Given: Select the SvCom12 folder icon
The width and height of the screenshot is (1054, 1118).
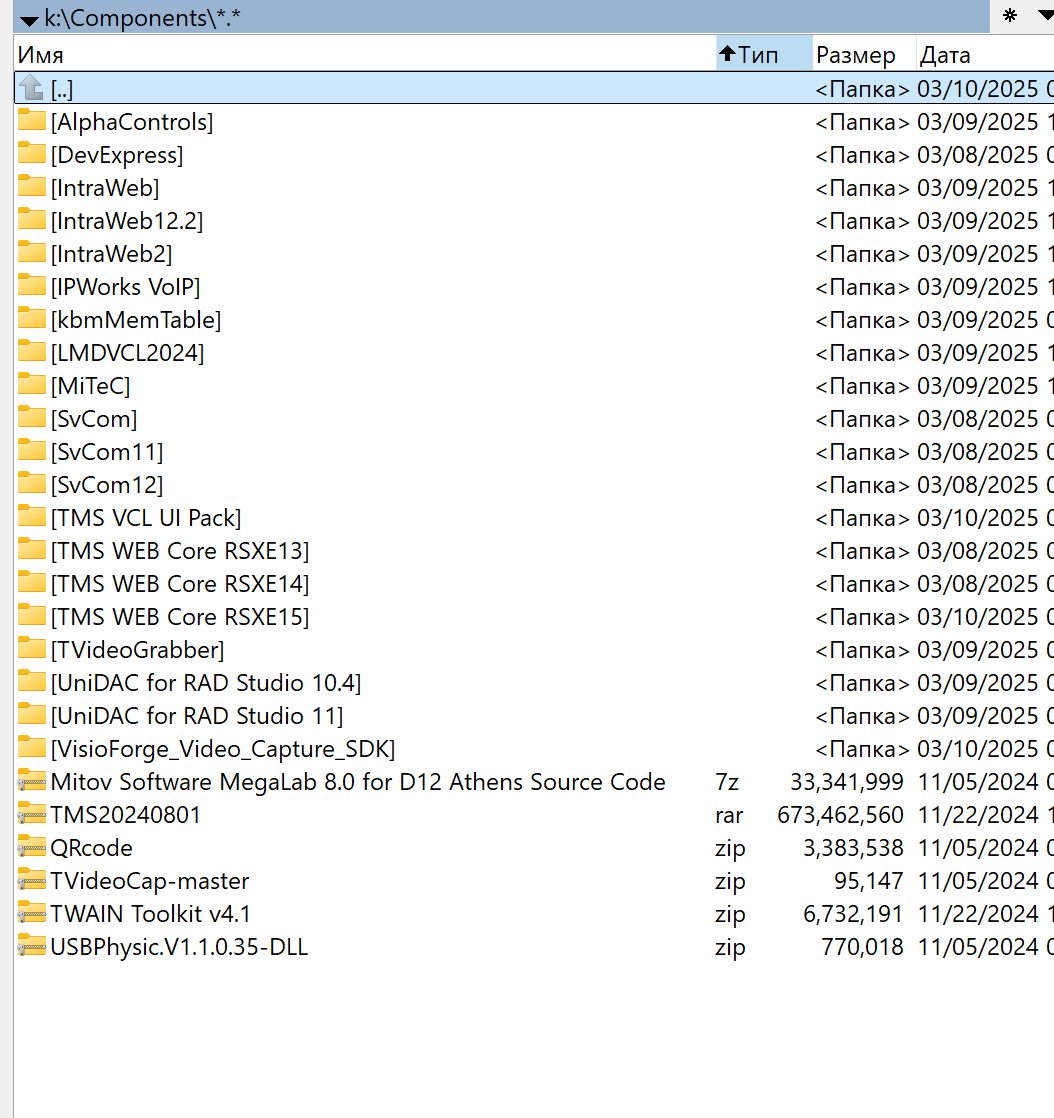Looking at the screenshot, I should pyautogui.click(x=31, y=483).
